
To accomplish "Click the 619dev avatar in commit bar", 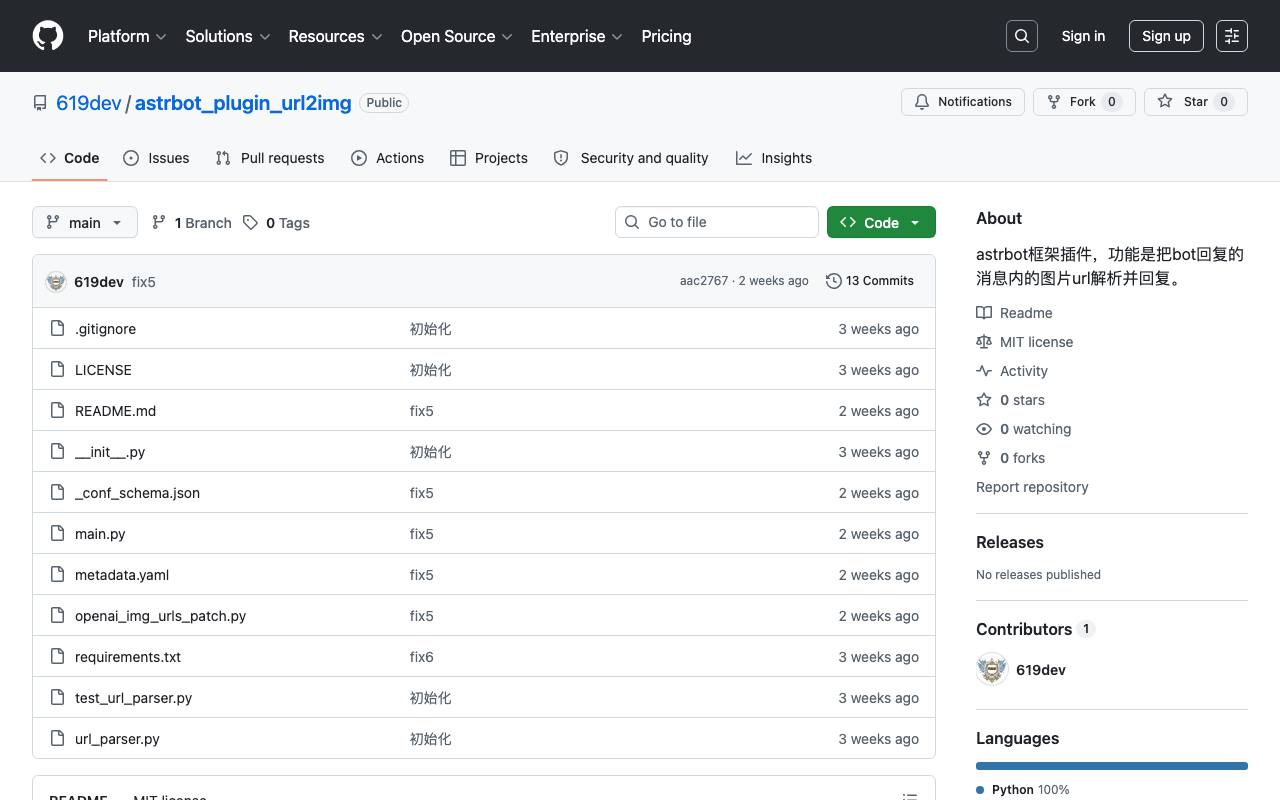I will (56, 282).
